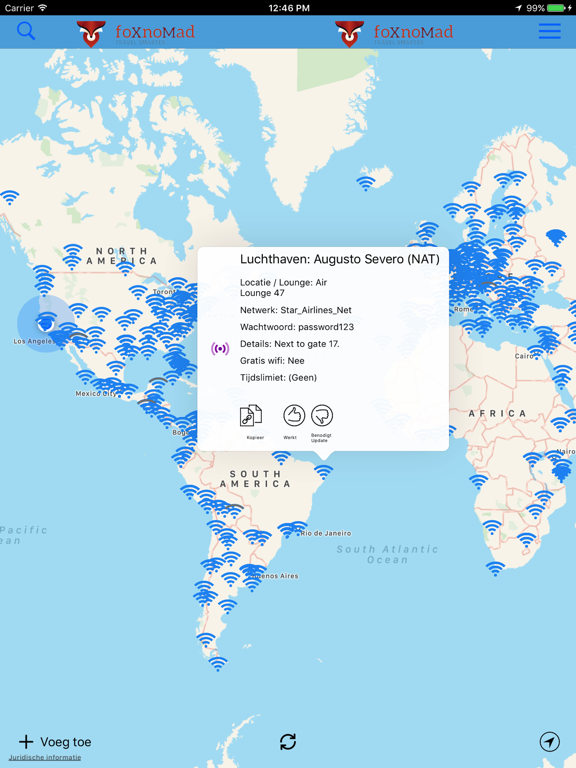Screen dimensions: 576x768
Task: Tap the 12:46 PM clock in the status bar
Action: click(x=289, y=8)
